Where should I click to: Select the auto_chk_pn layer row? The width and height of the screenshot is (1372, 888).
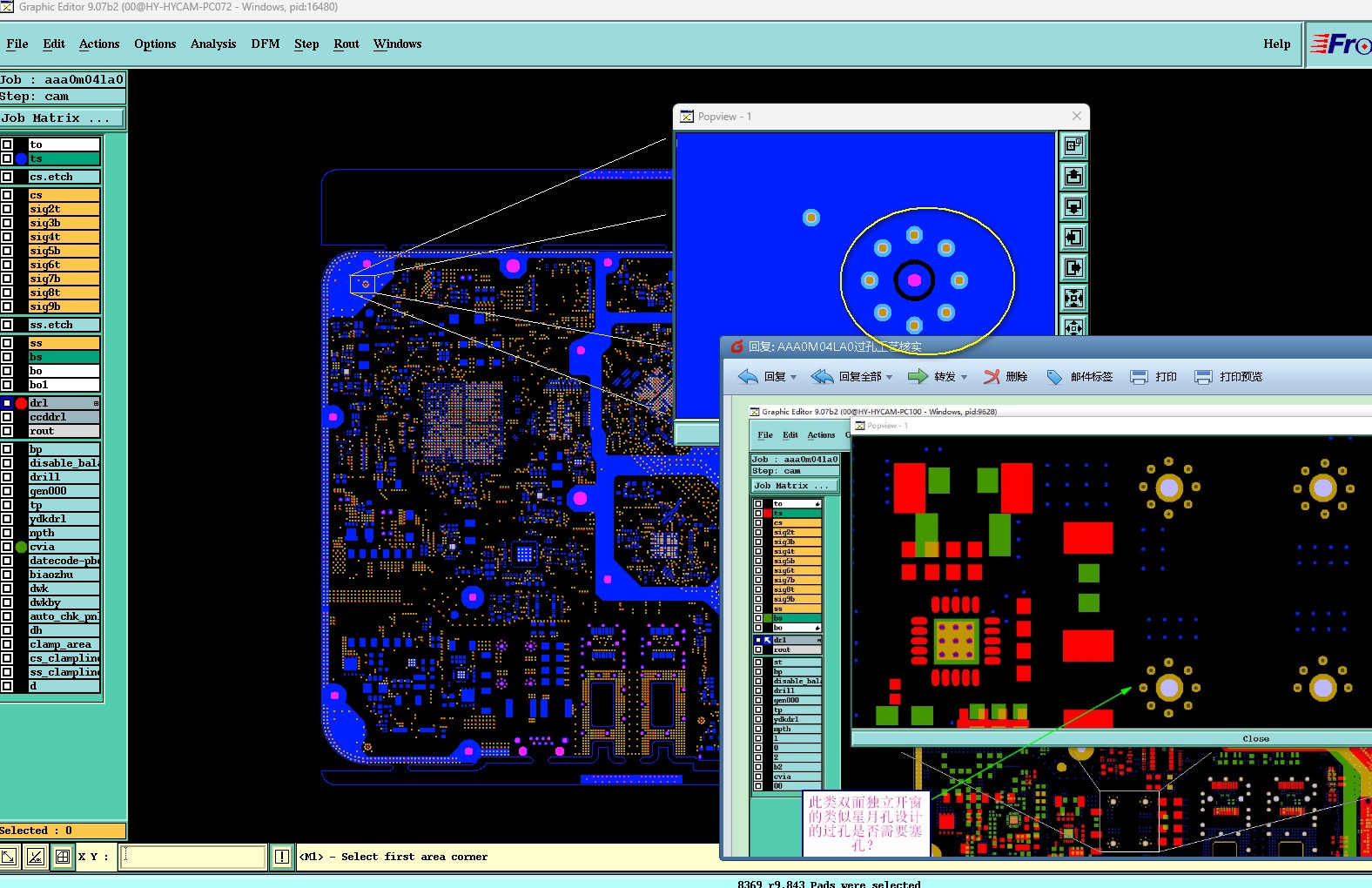click(64, 616)
